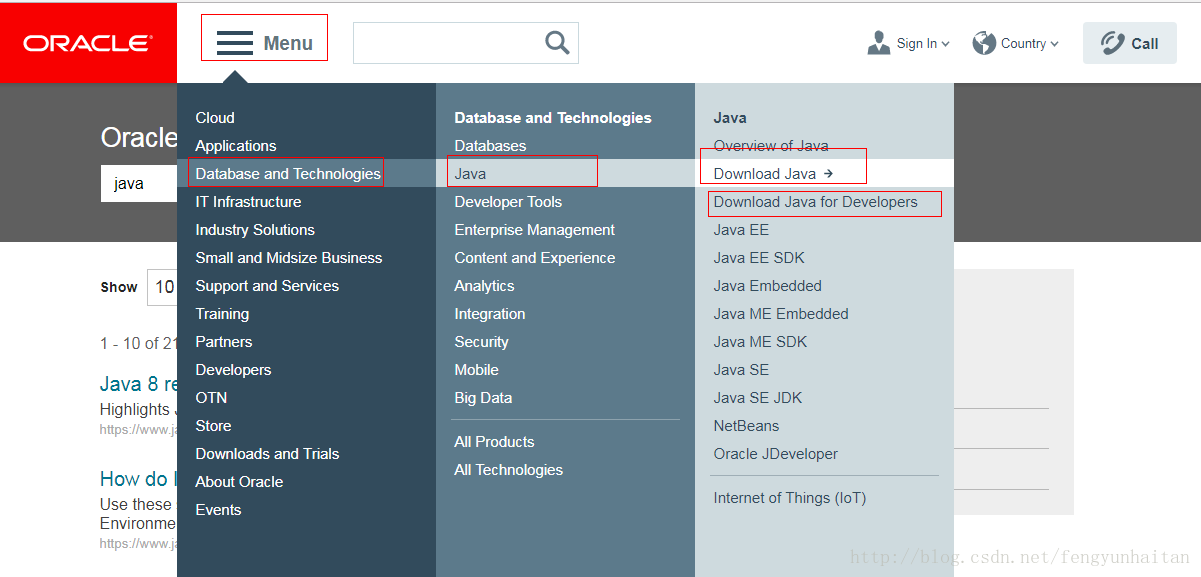The width and height of the screenshot is (1201, 577).
Task: Open Training menu item
Action: tap(222, 314)
